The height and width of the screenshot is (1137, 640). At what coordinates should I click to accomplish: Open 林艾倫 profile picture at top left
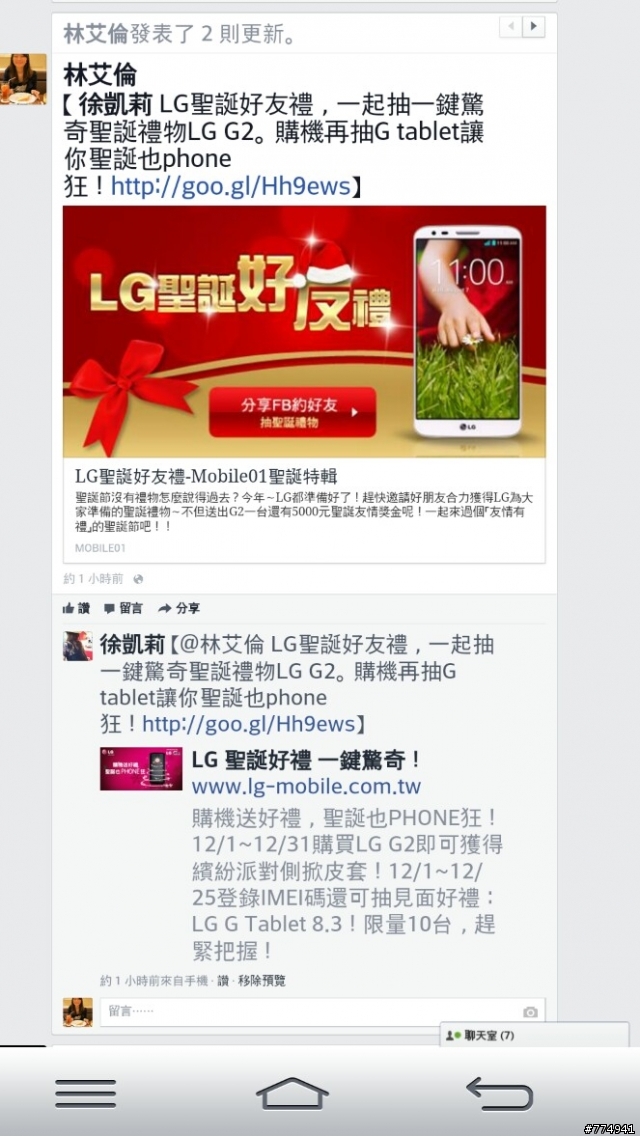(23, 79)
